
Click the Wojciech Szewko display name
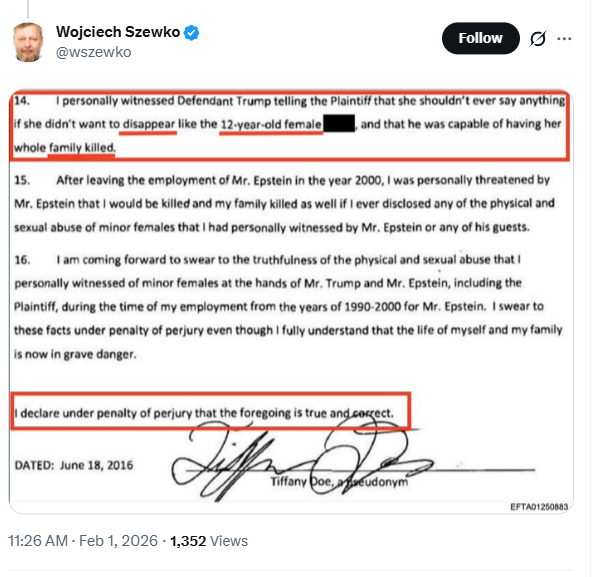pyautogui.click(x=118, y=32)
